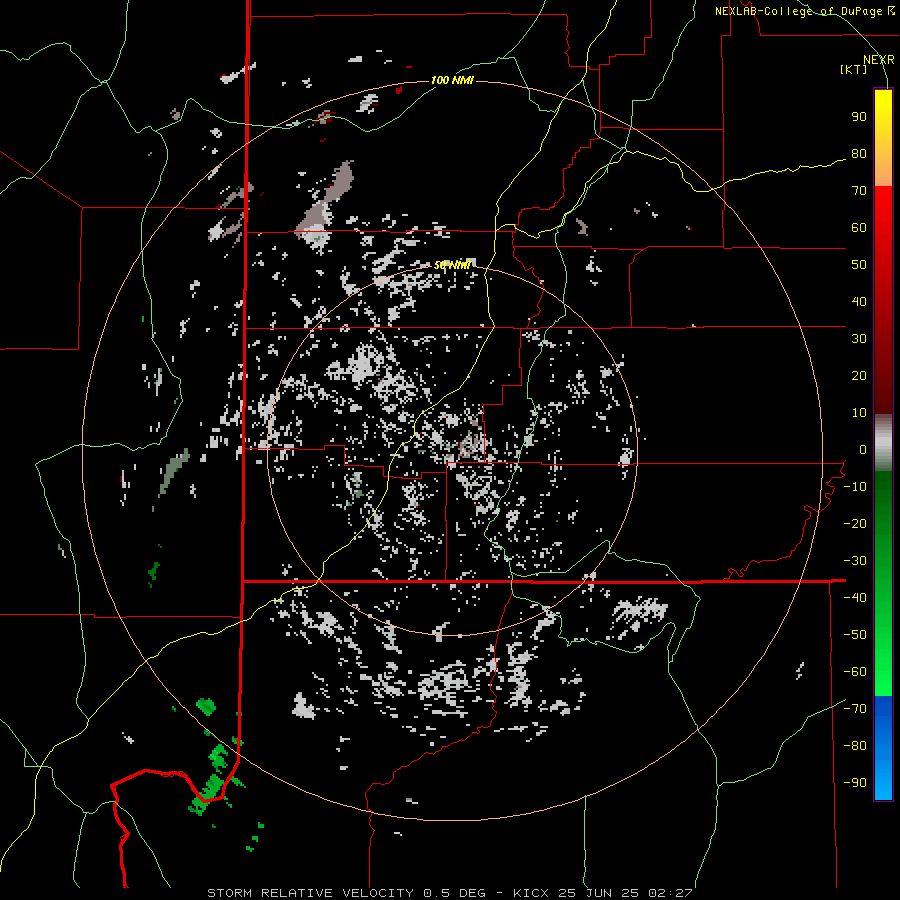900x900 pixels.
Task: Click the 25 JUN 25 date text
Action: [598, 893]
